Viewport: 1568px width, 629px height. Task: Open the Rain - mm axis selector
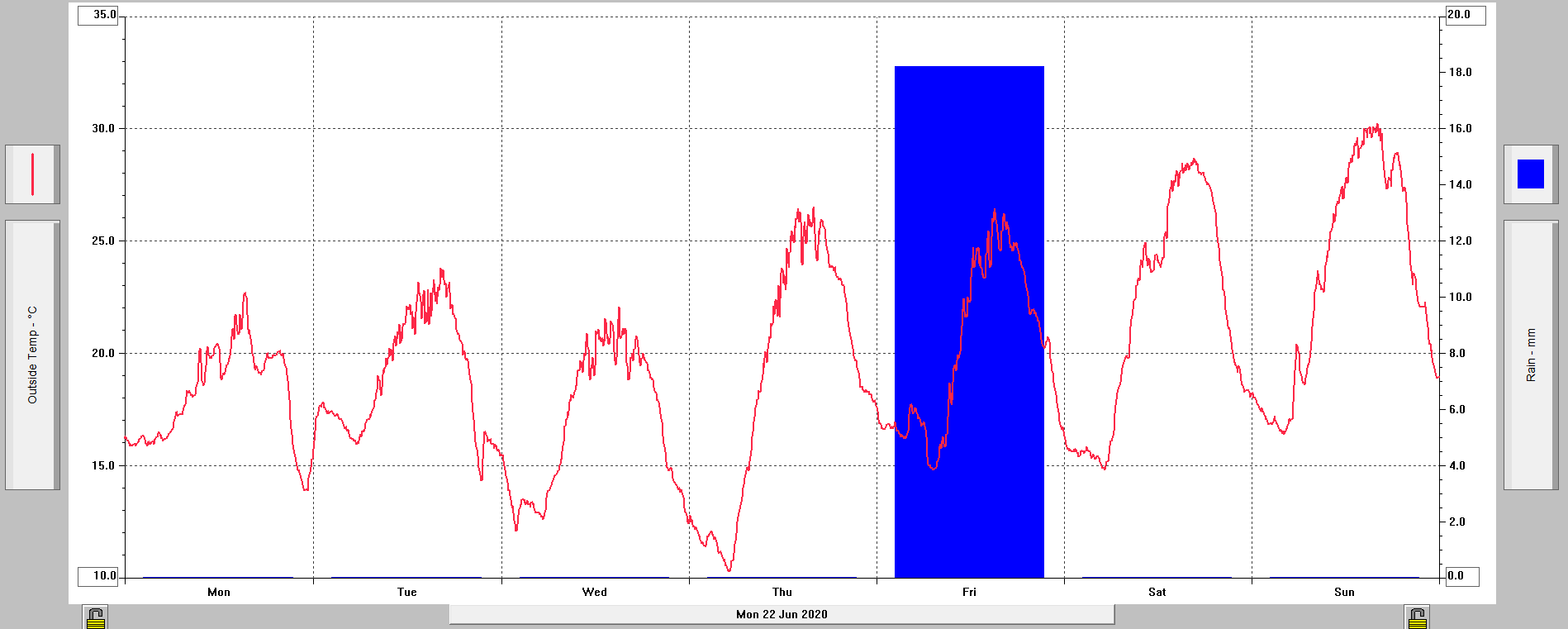coord(1530,355)
